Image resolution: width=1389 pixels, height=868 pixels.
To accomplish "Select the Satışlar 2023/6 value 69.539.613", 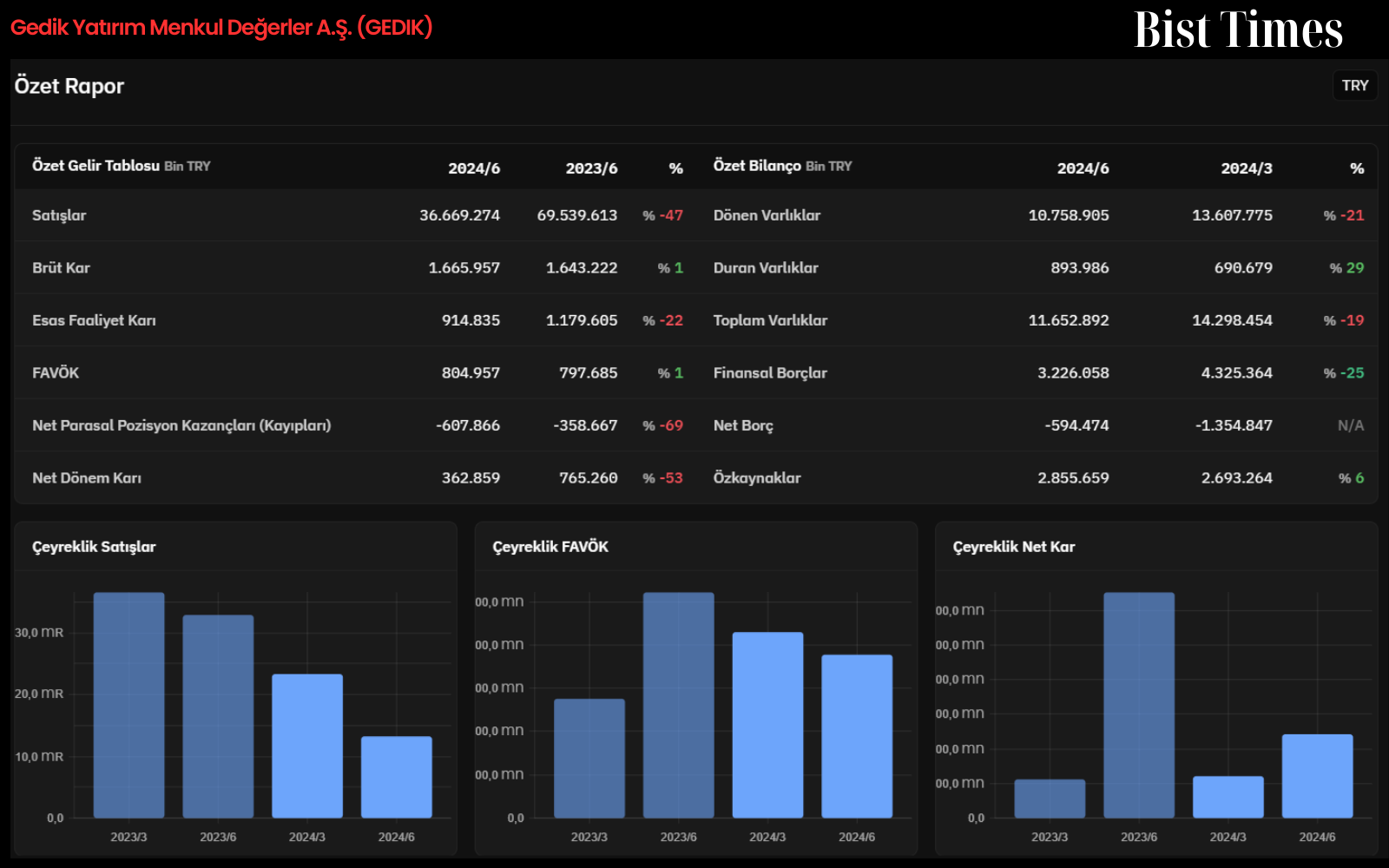I will [x=577, y=215].
